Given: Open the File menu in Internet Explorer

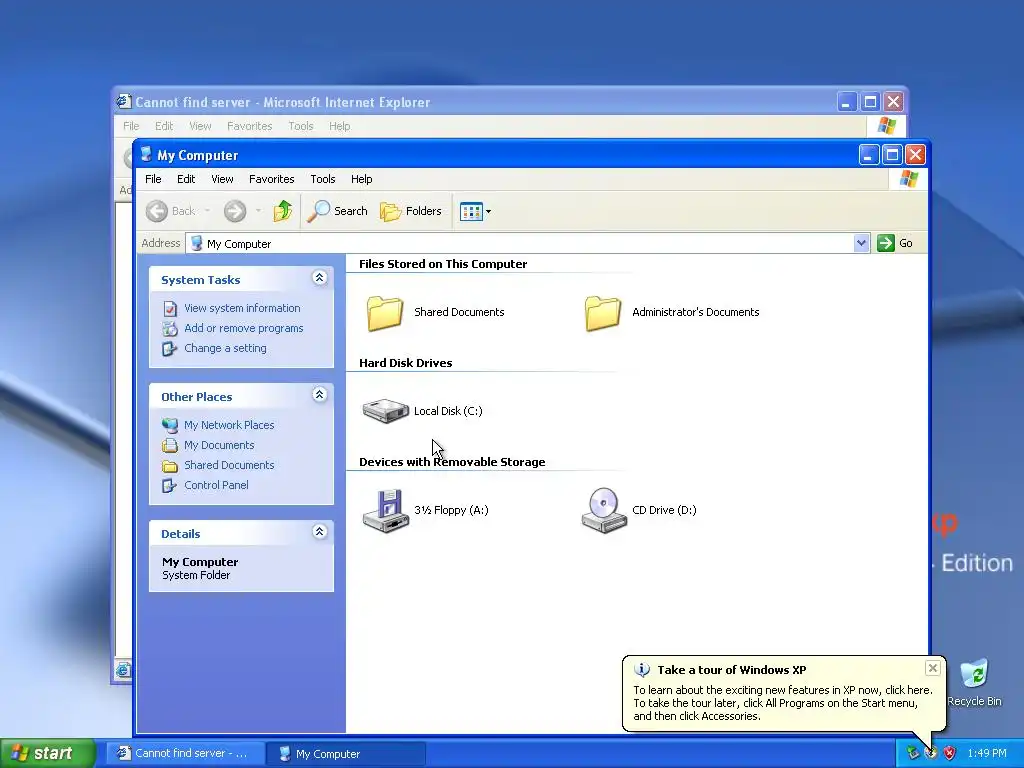Looking at the screenshot, I should (131, 126).
